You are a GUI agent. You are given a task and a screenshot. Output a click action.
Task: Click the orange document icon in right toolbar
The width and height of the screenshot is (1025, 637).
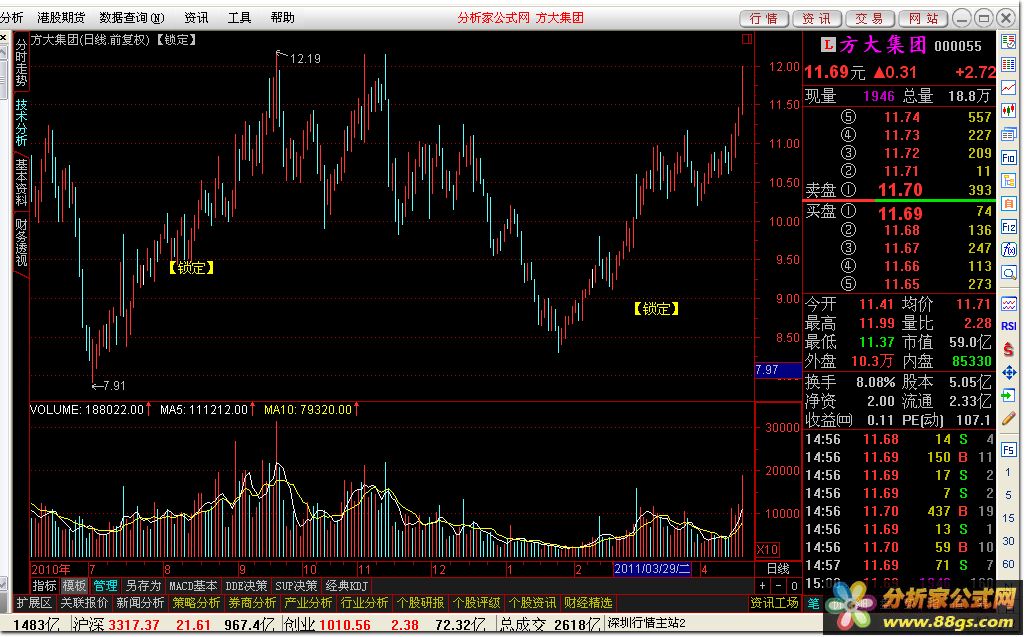(x=1009, y=203)
